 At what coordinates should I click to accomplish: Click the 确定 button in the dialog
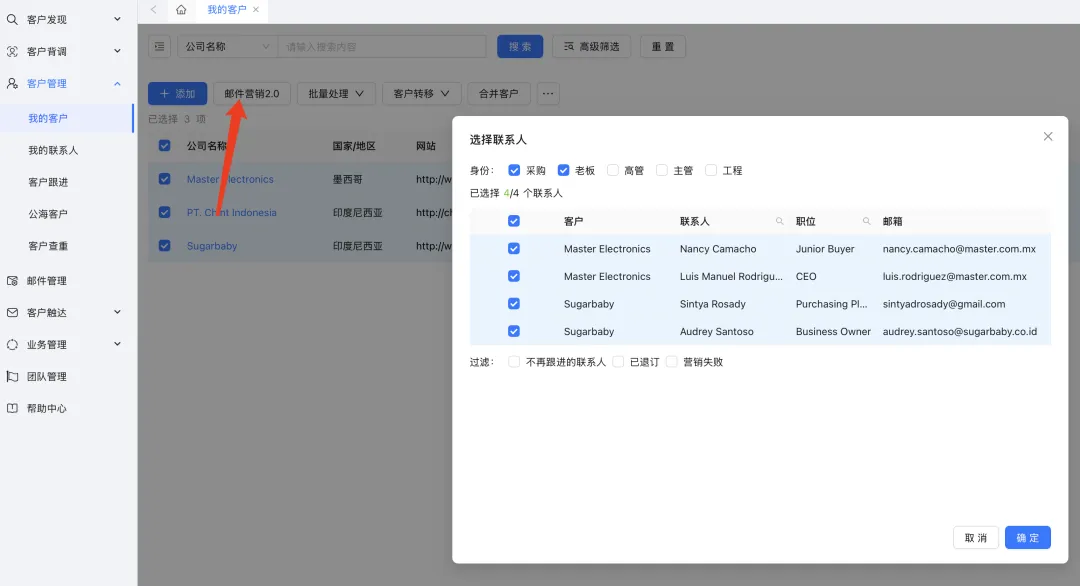click(1027, 537)
